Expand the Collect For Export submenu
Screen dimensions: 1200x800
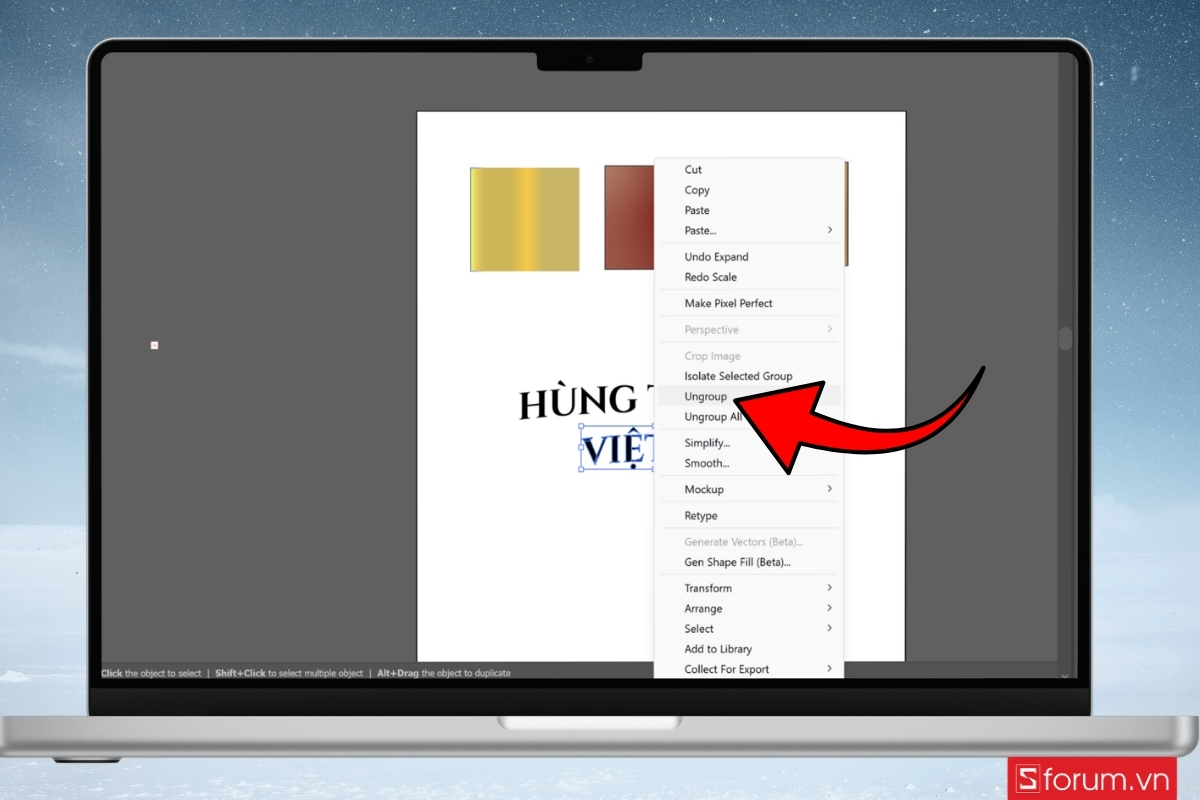click(725, 668)
